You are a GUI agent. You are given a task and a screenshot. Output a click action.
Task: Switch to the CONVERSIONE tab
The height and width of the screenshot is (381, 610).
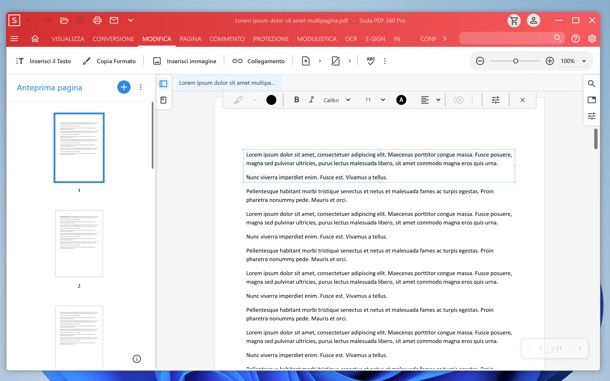113,39
